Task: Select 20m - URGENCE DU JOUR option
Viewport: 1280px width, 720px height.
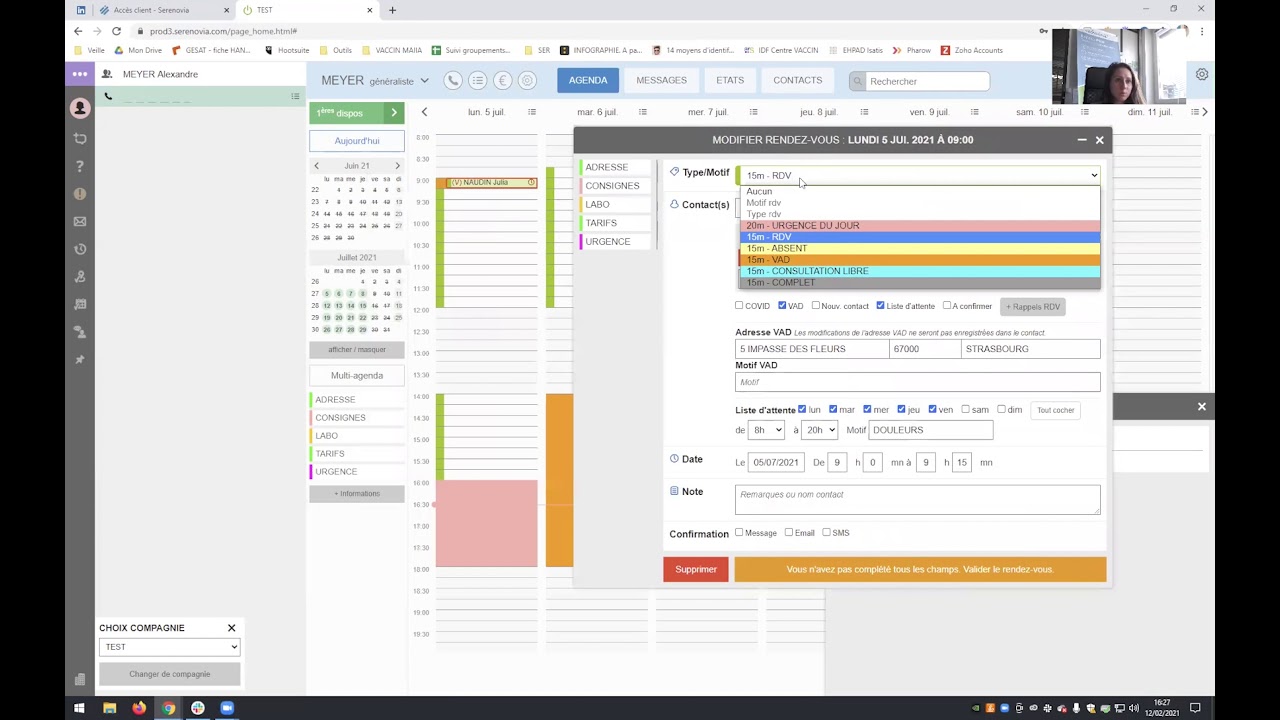Action: pos(920,226)
